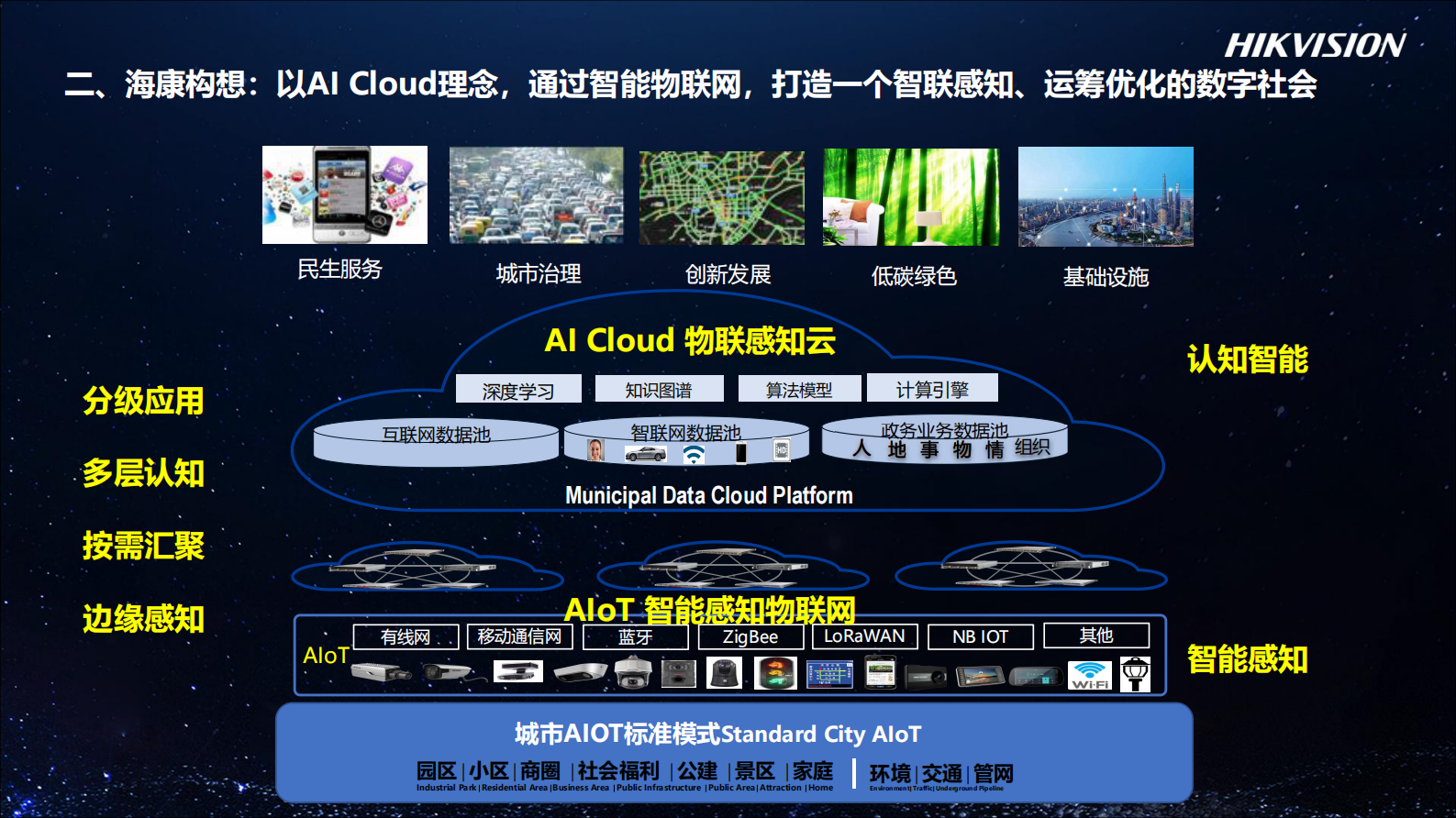This screenshot has height=818, width=1456.
Task: Select the 计算引擎 box
Action: click(x=932, y=388)
